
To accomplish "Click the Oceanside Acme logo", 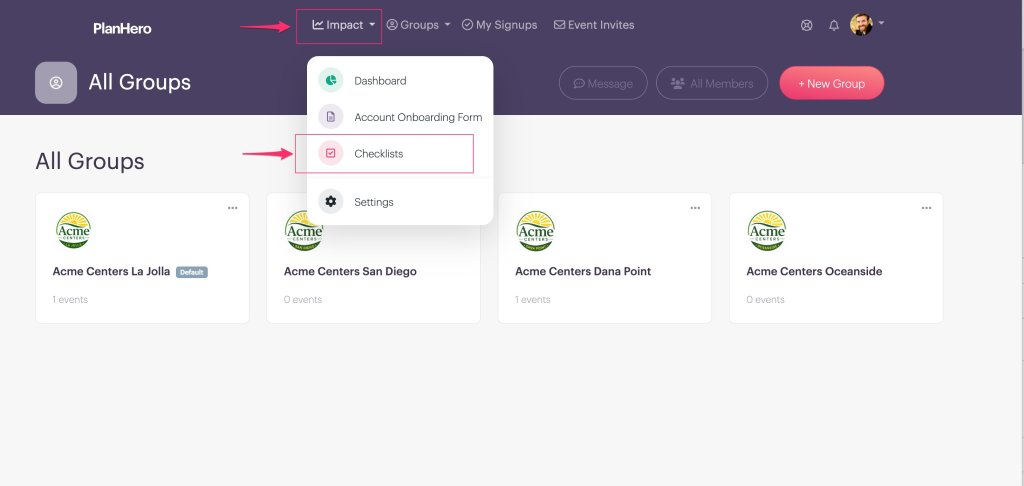I will click(x=767, y=231).
